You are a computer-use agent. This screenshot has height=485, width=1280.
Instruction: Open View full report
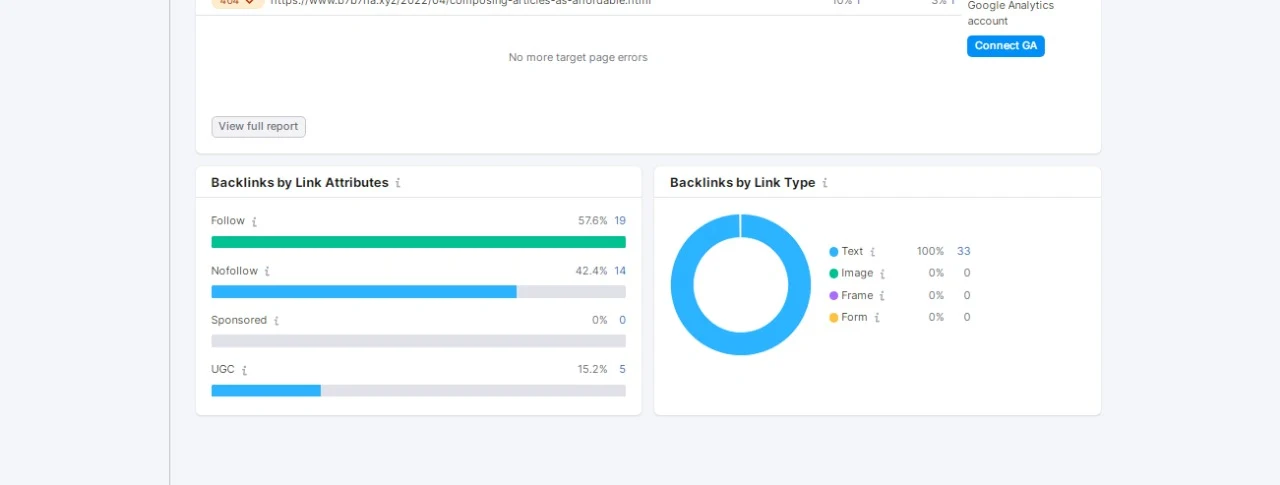pos(258,127)
